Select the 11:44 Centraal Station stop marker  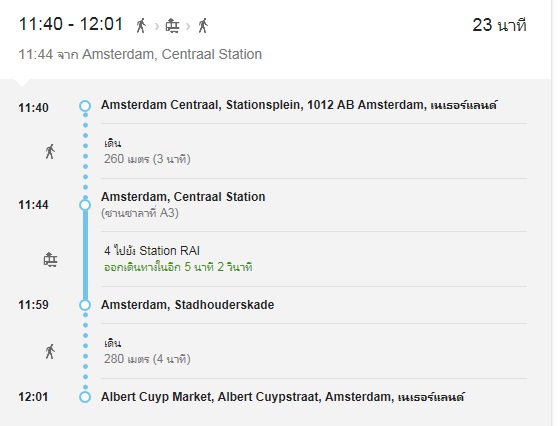[x=85, y=205]
